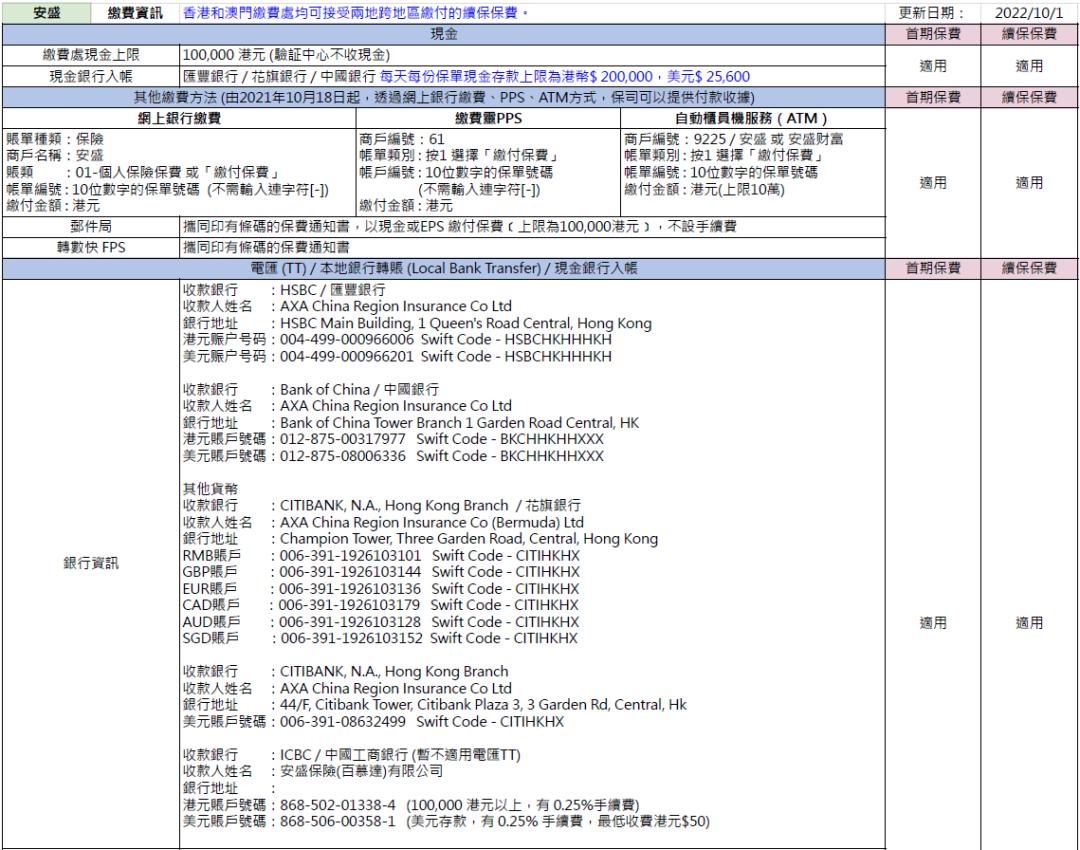Click 首期保費 header beside 其他繳費方法
The width and height of the screenshot is (1080, 850).
(933, 97)
